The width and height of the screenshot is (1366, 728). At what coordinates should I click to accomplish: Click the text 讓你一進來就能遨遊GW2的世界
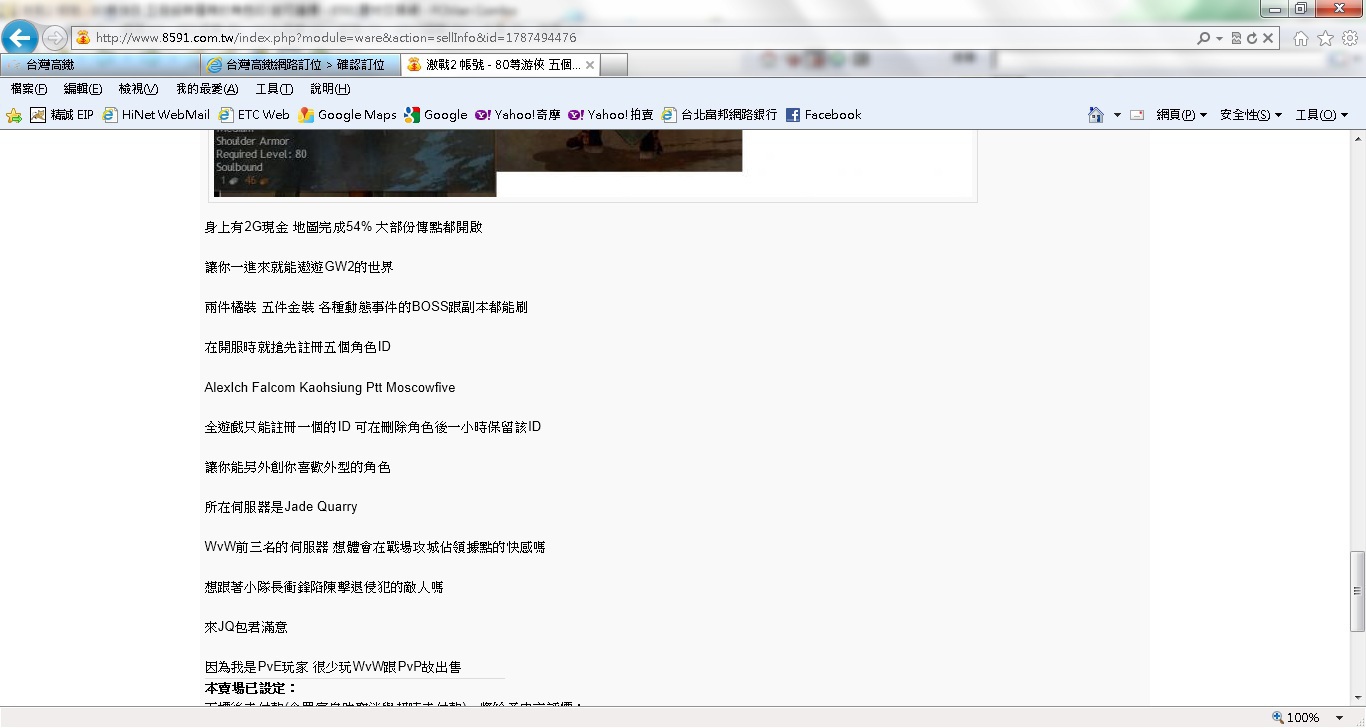[299, 267]
